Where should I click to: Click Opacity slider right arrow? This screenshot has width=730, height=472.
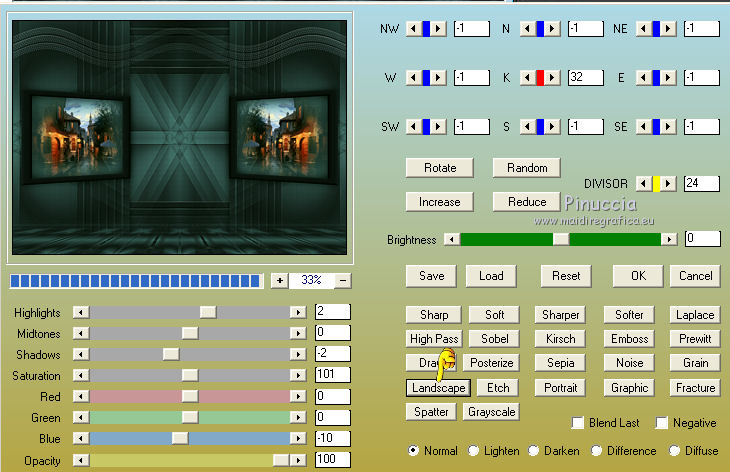pyautogui.click(x=298, y=460)
